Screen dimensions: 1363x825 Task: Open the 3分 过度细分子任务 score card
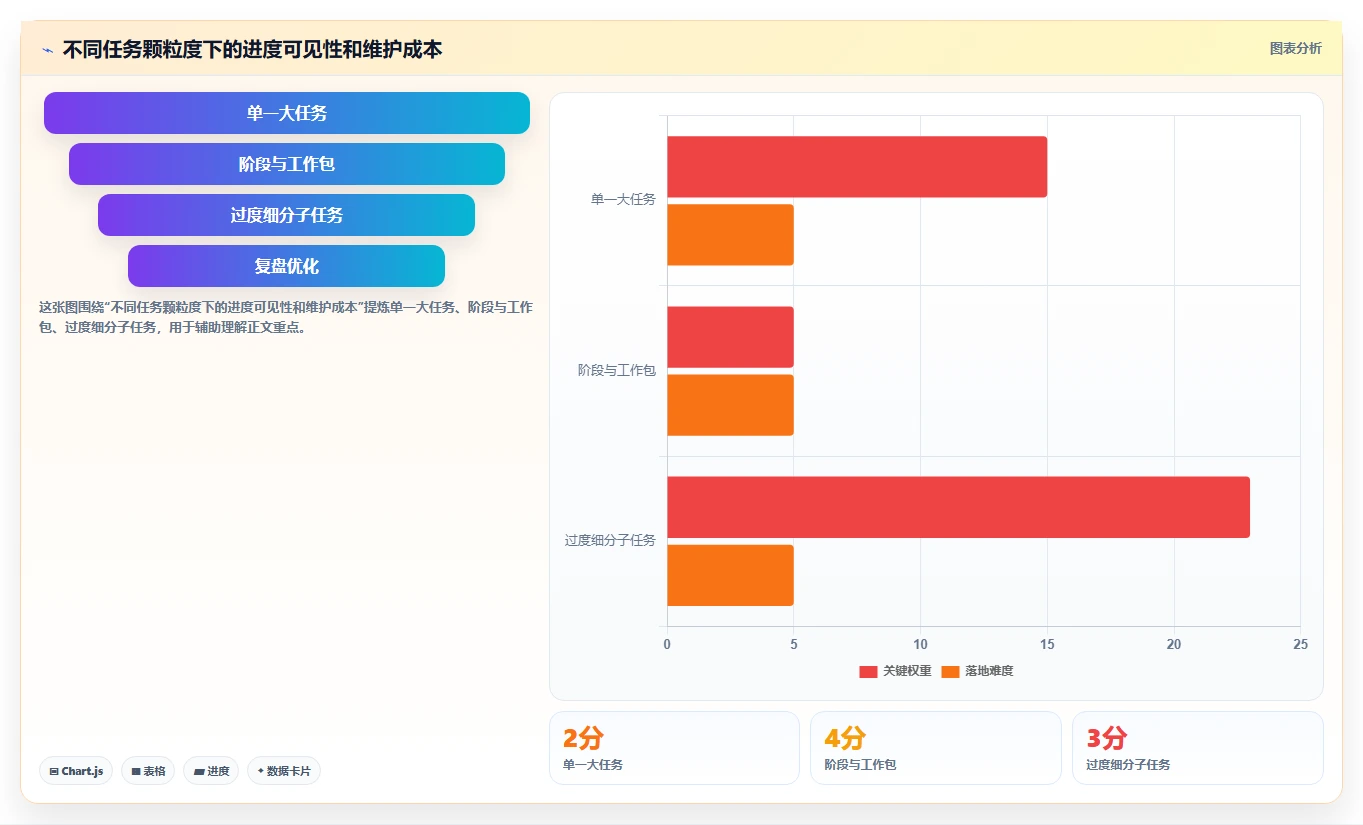pyautogui.click(x=1198, y=748)
